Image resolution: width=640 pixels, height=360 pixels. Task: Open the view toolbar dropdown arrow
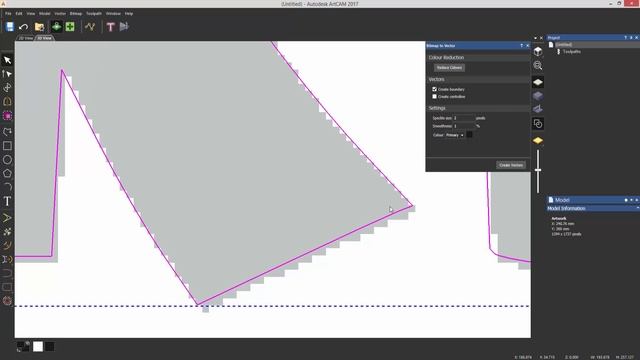point(536,38)
